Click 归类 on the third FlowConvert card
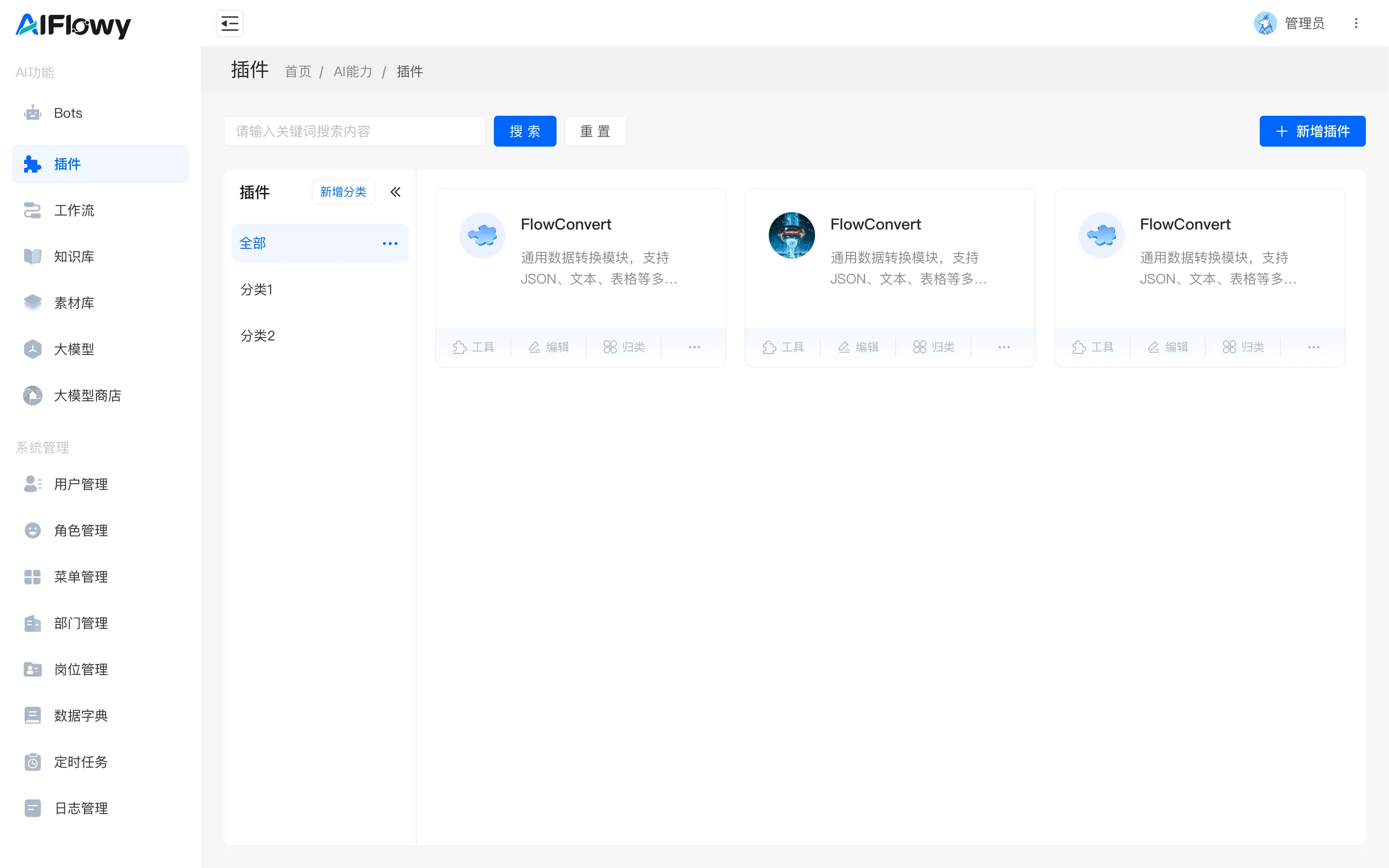Image resolution: width=1389 pixels, height=868 pixels. (x=1243, y=347)
